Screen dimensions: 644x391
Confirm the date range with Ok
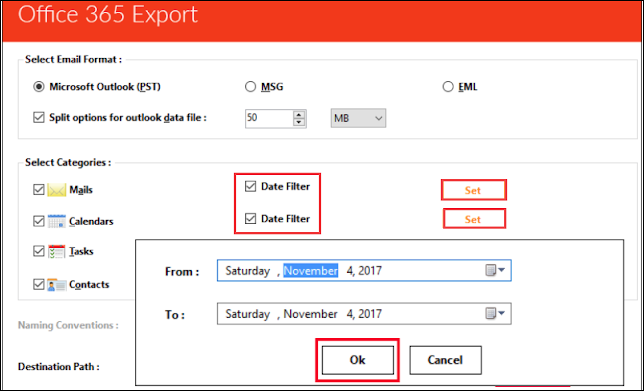point(357,360)
